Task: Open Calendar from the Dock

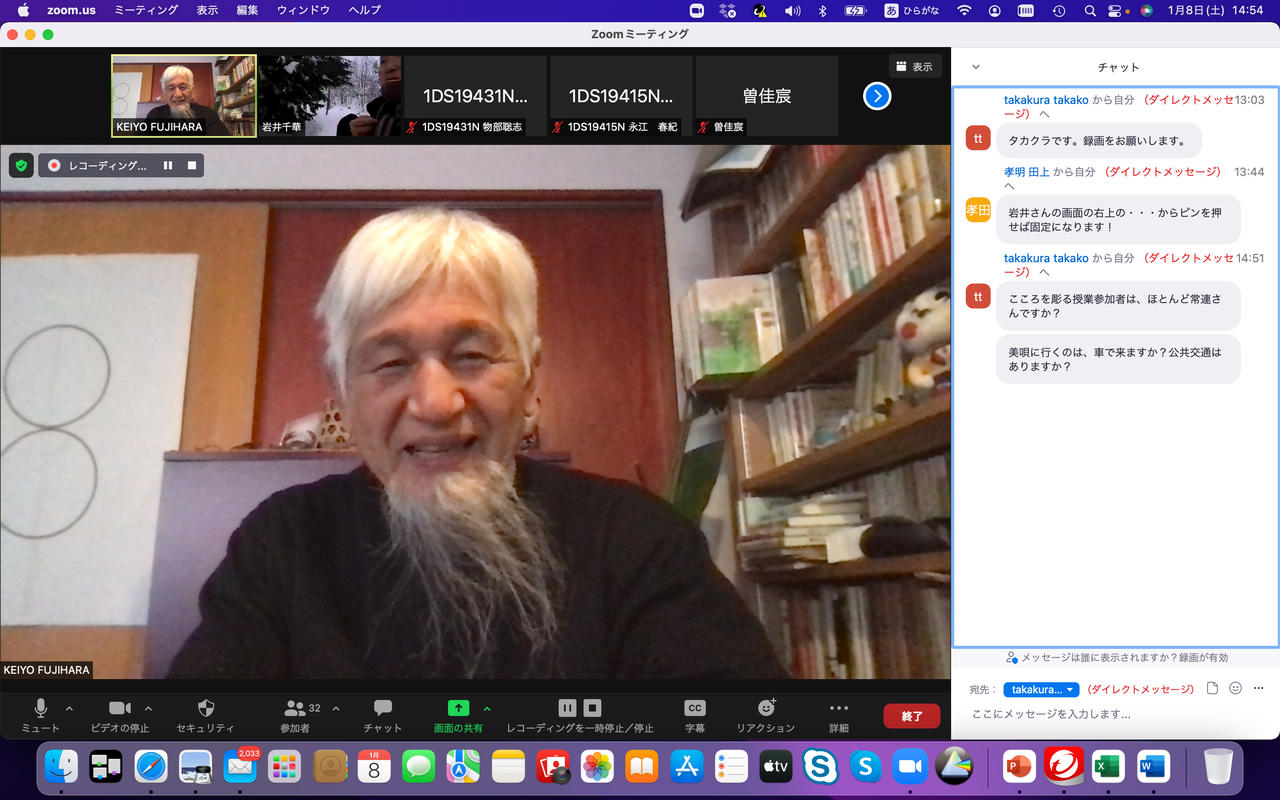Action: click(374, 767)
